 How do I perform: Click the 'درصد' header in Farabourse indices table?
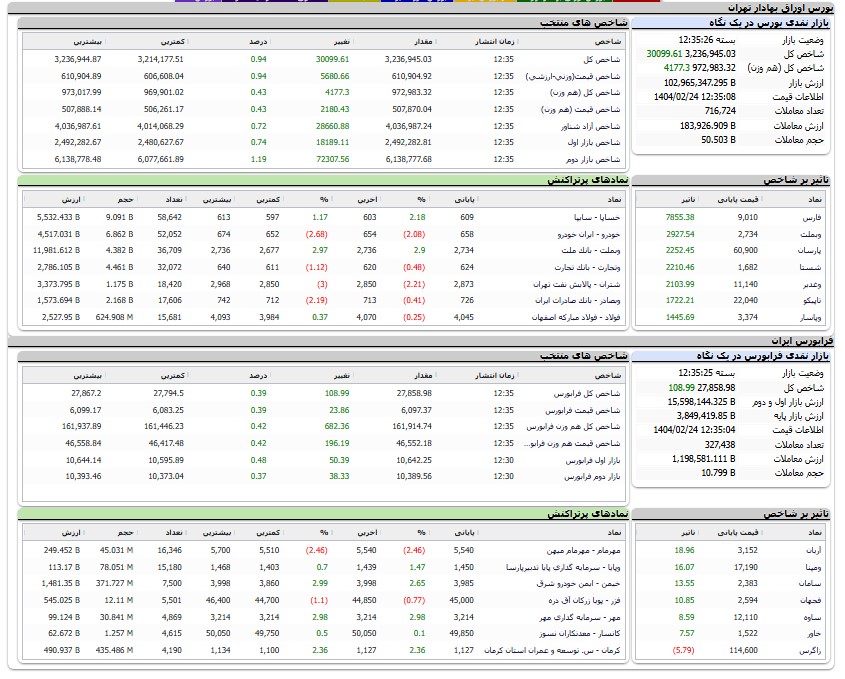[258, 376]
